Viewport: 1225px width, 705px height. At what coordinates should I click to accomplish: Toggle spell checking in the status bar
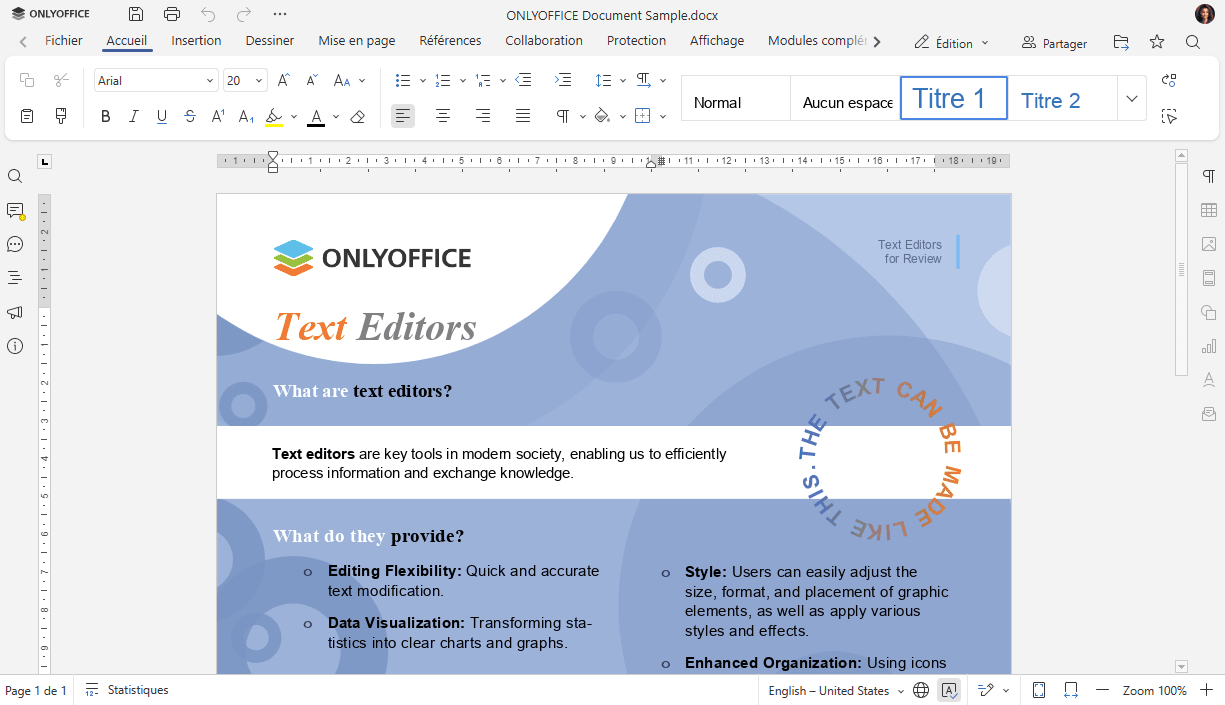pos(948,690)
